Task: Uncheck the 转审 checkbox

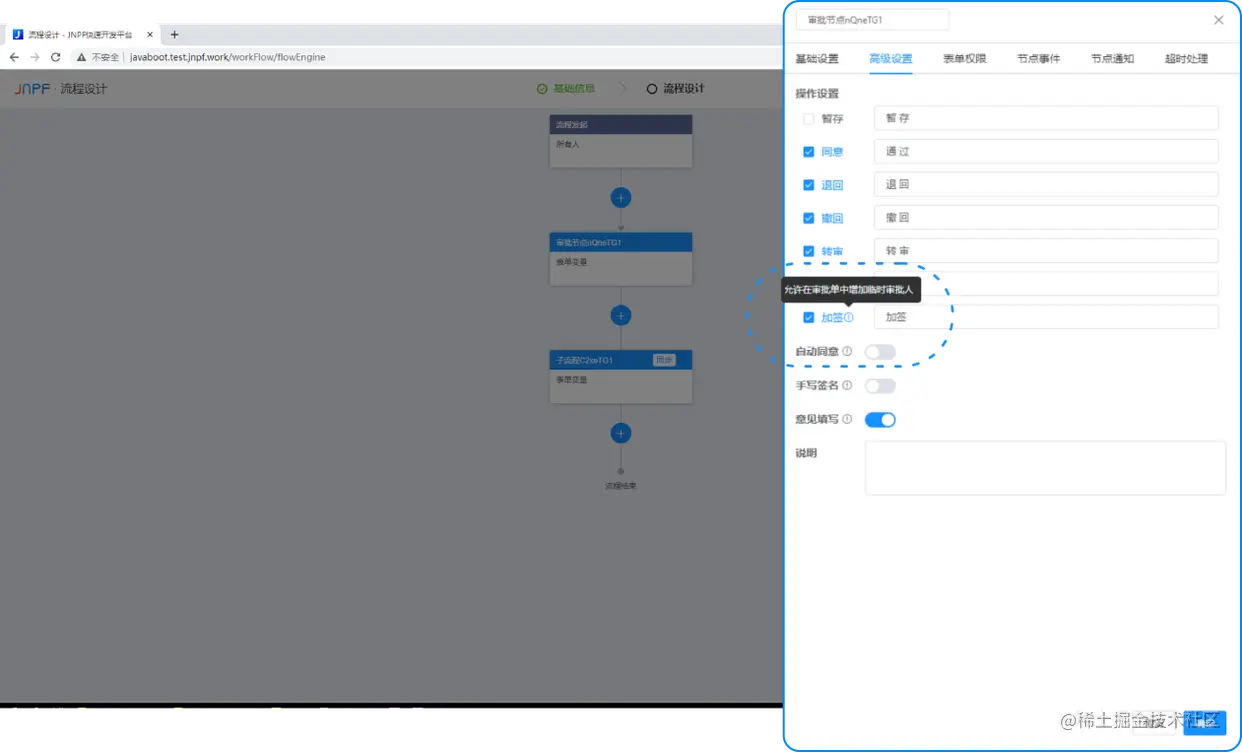Action: [809, 251]
